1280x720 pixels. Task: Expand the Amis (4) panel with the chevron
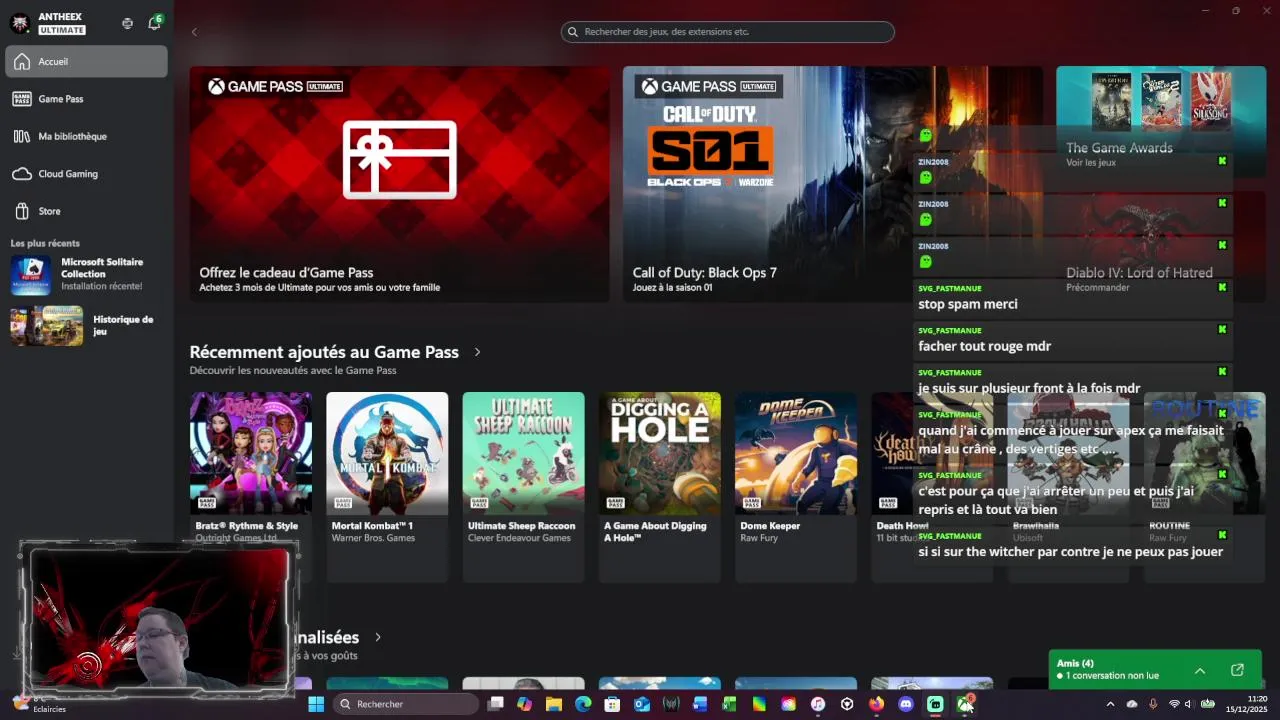coord(1200,670)
